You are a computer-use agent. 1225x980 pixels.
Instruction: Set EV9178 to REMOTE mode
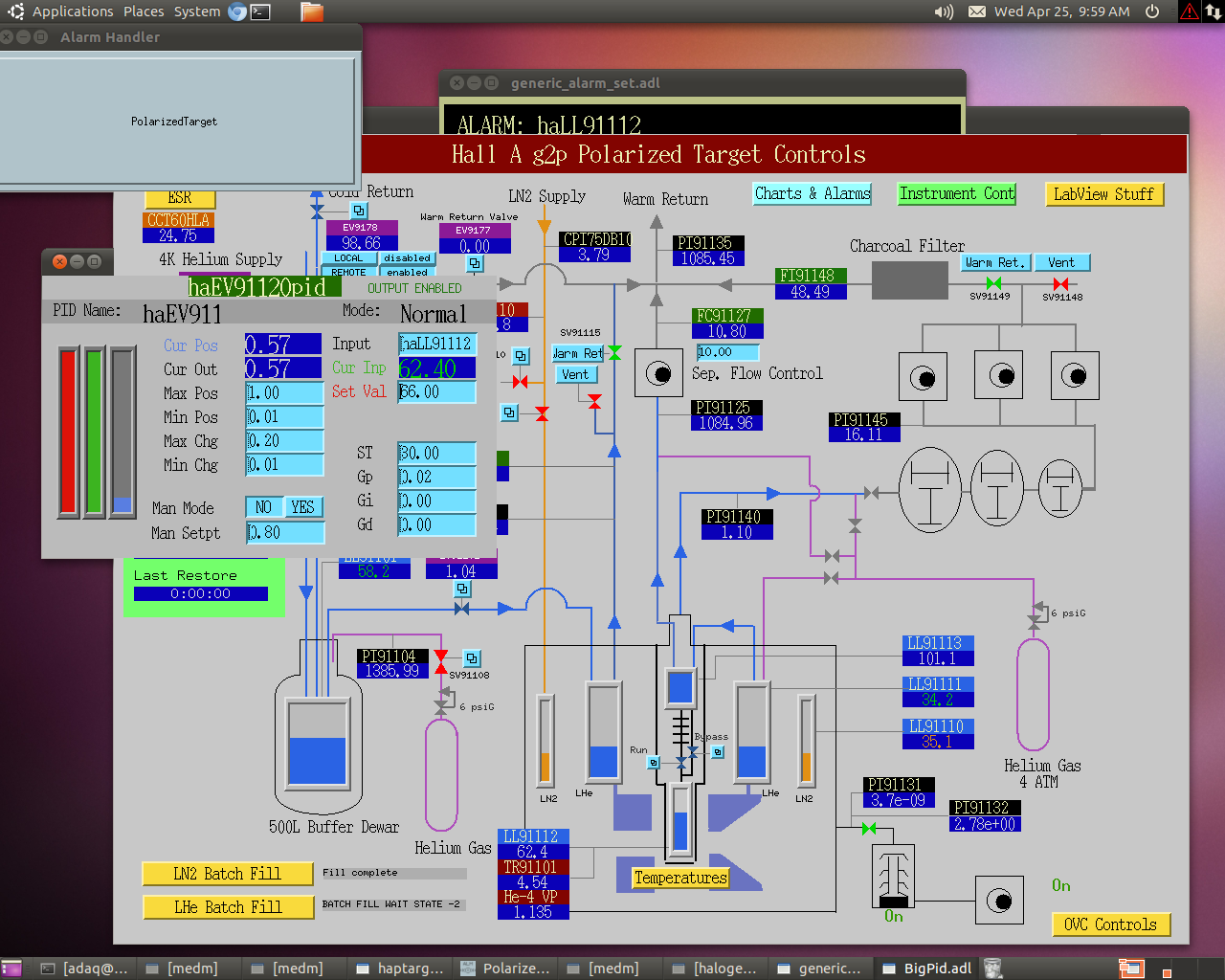[x=348, y=272]
